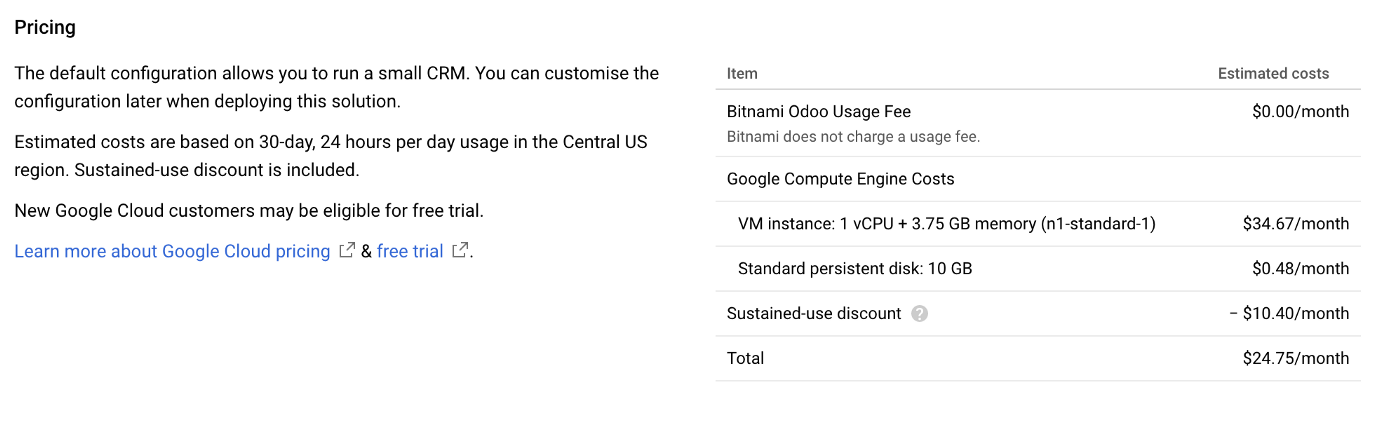Screen dimensions: 1400x429
Task: Click the $0.00/month usage fee amount
Action: [1300, 111]
